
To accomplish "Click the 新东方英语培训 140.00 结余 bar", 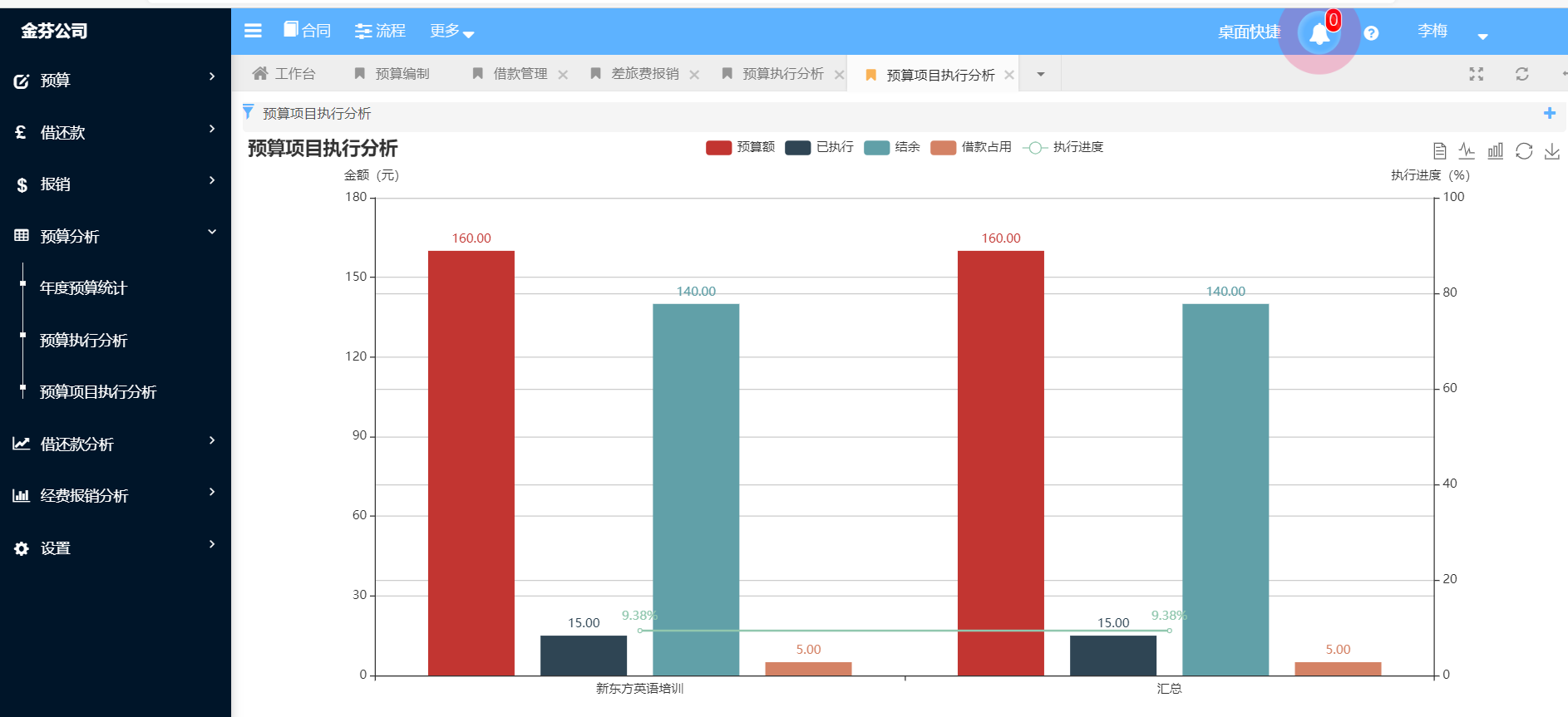I will (x=696, y=489).
